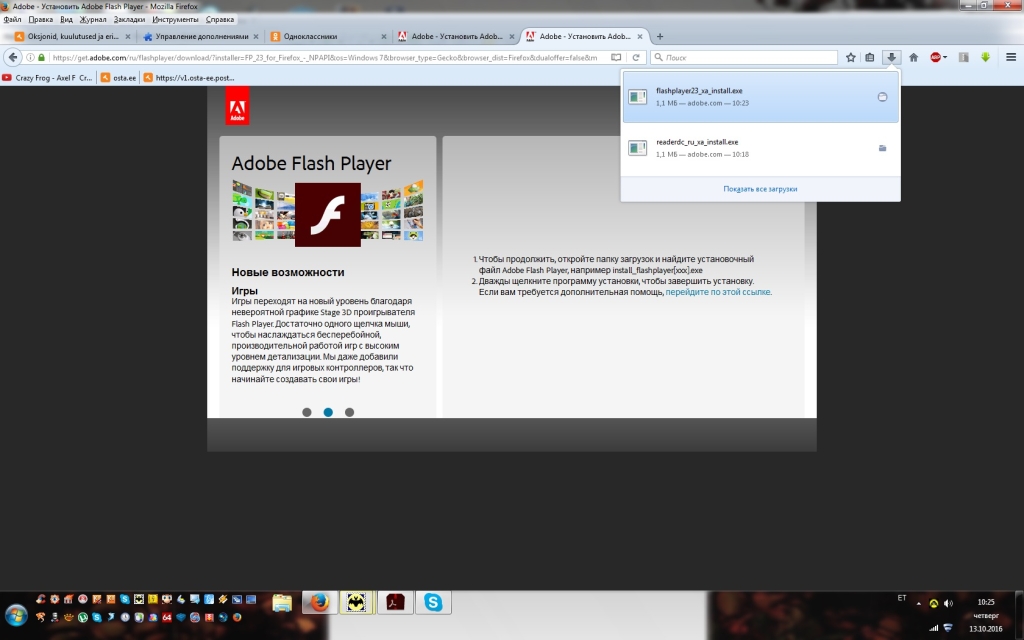Open The Bat! from the taskbar
Viewport: 1024px width, 640px height.
point(357,602)
